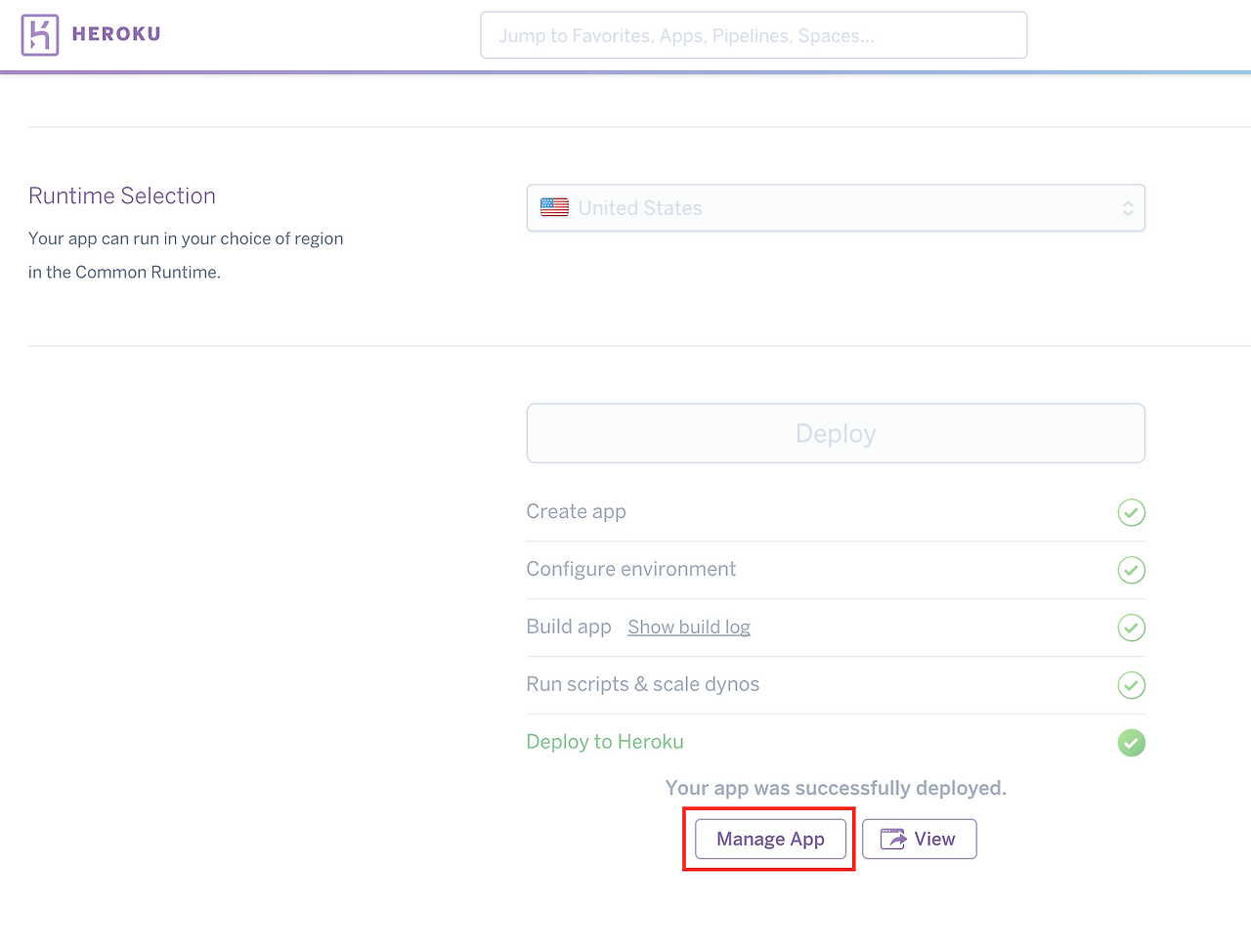Click the chevron on the United States selector

[x=1128, y=207]
